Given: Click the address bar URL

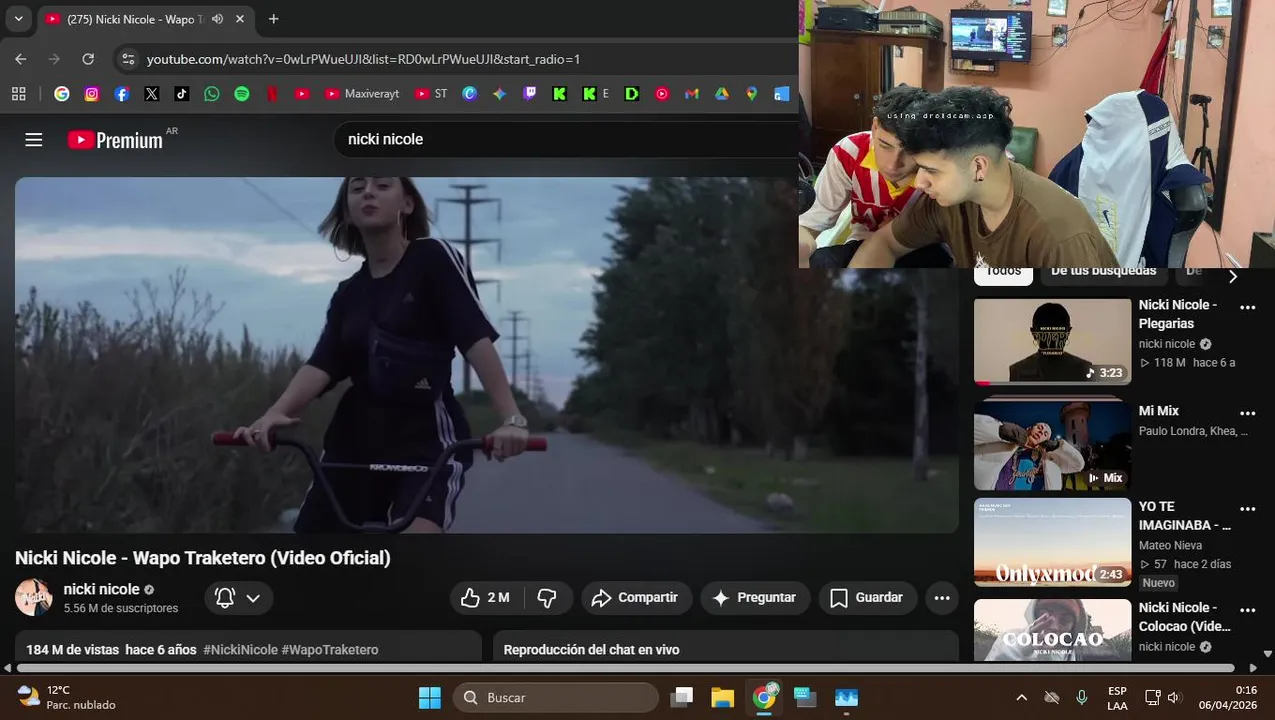Looking at the screenshot, I should click(363, 59).
